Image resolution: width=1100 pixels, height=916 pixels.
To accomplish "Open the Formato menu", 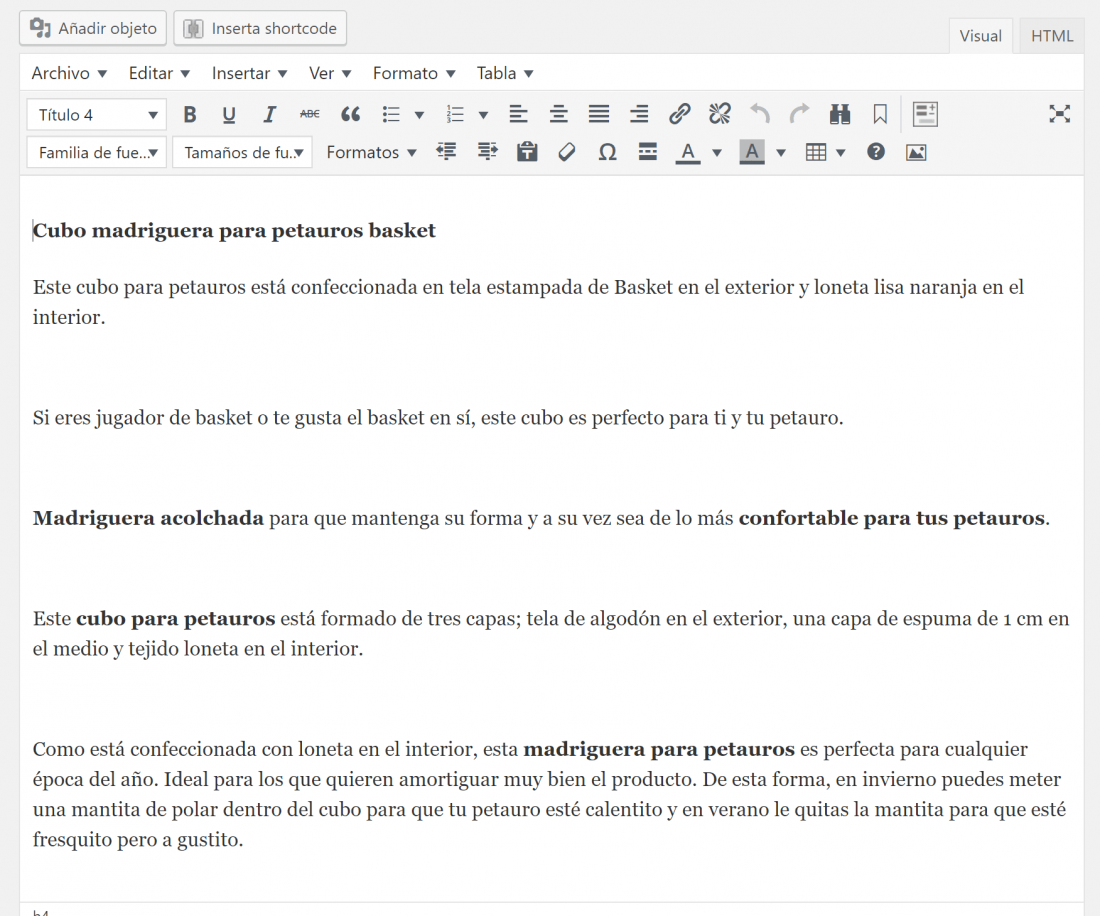I will 414,73.
